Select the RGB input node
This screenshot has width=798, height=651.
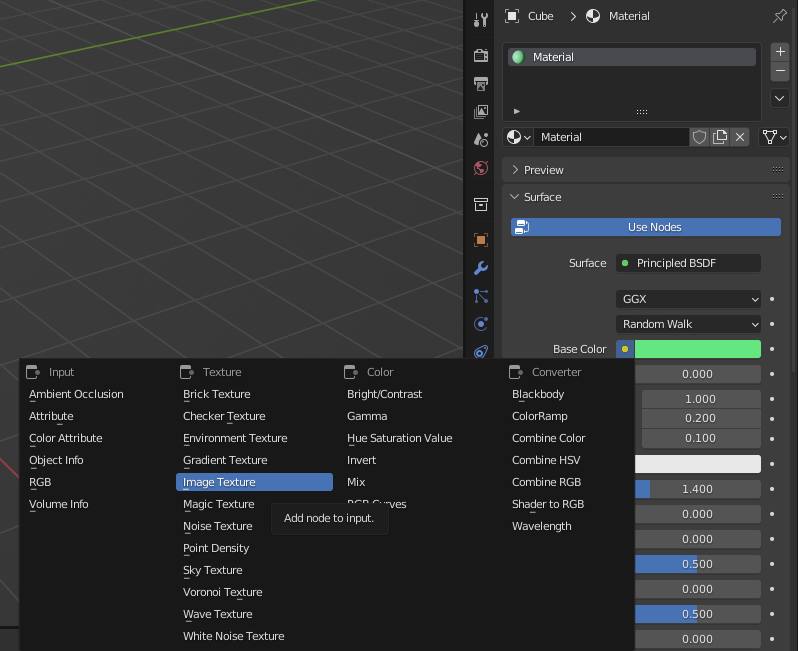[40, 482]
